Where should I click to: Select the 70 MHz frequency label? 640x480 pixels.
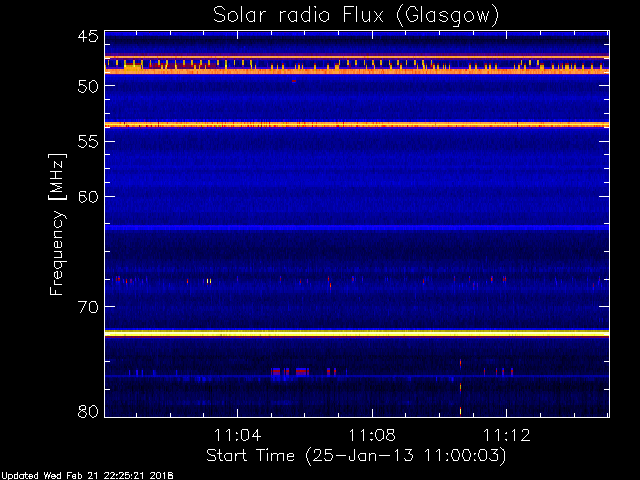pyautogui.click(x=88, y=307)
